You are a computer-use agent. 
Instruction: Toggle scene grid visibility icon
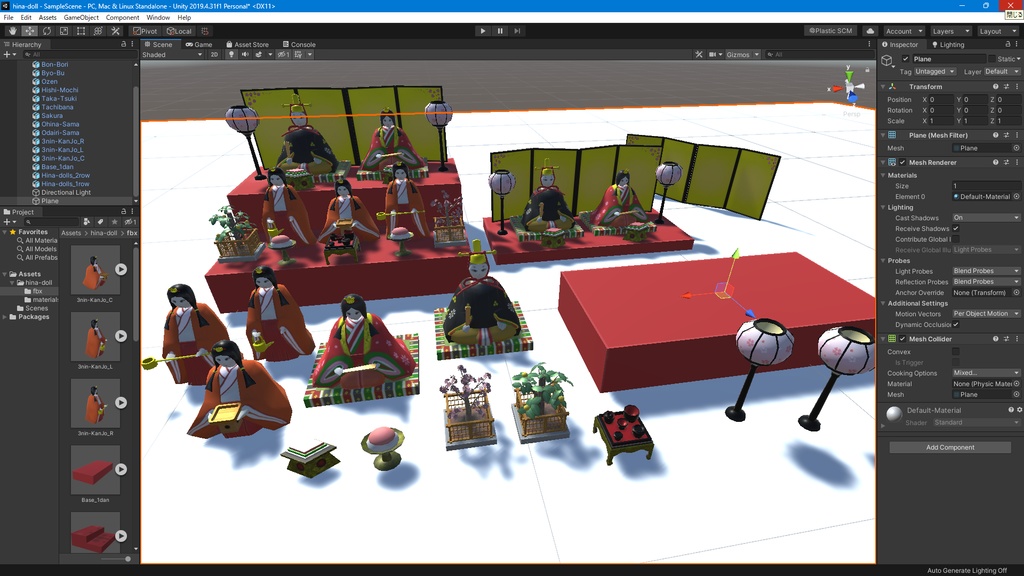pos(298,55)
